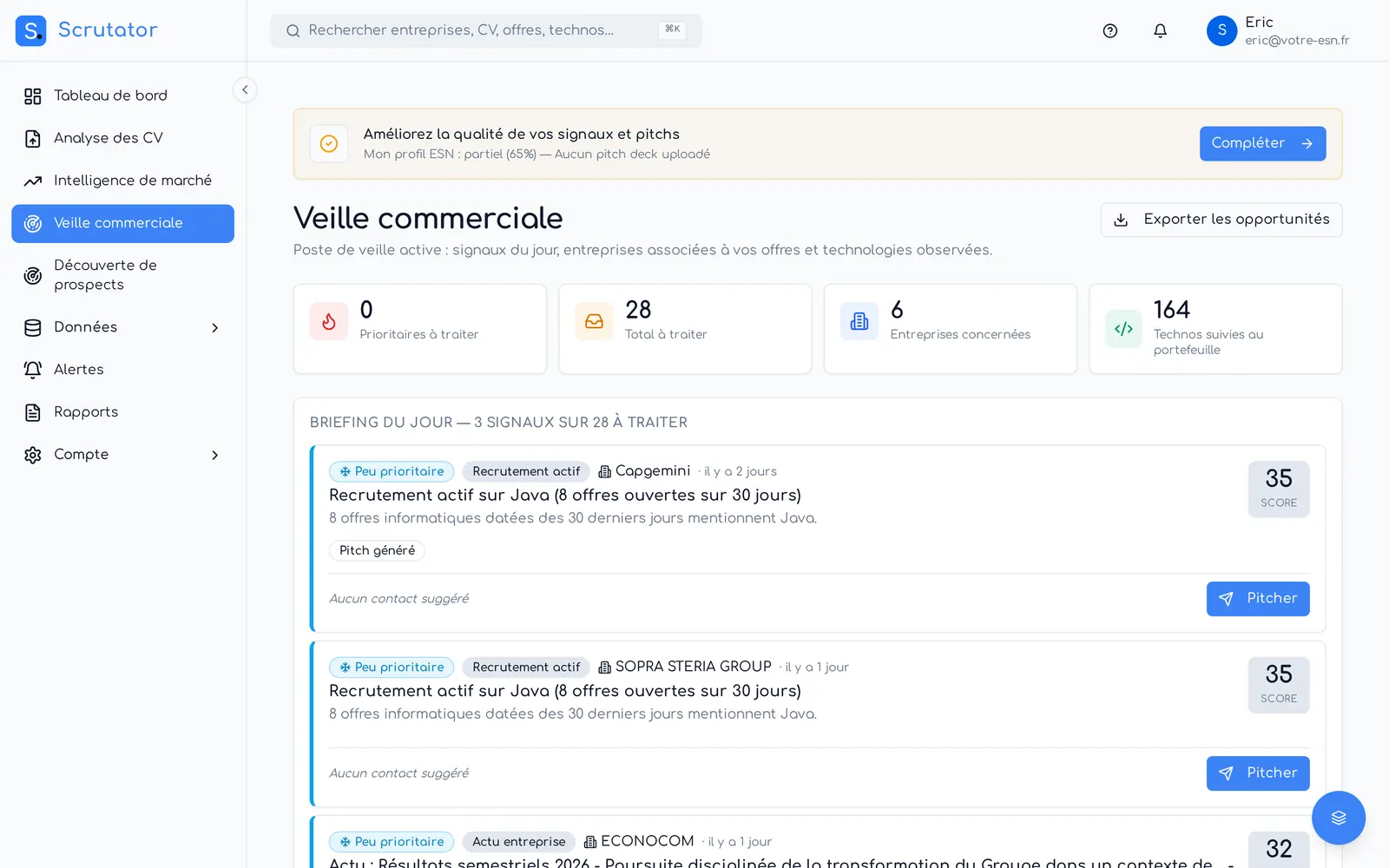Viewport: 1389px width, 868px height.
Task: Click the code icon on Technos suivies
Action: [1123, 329]
